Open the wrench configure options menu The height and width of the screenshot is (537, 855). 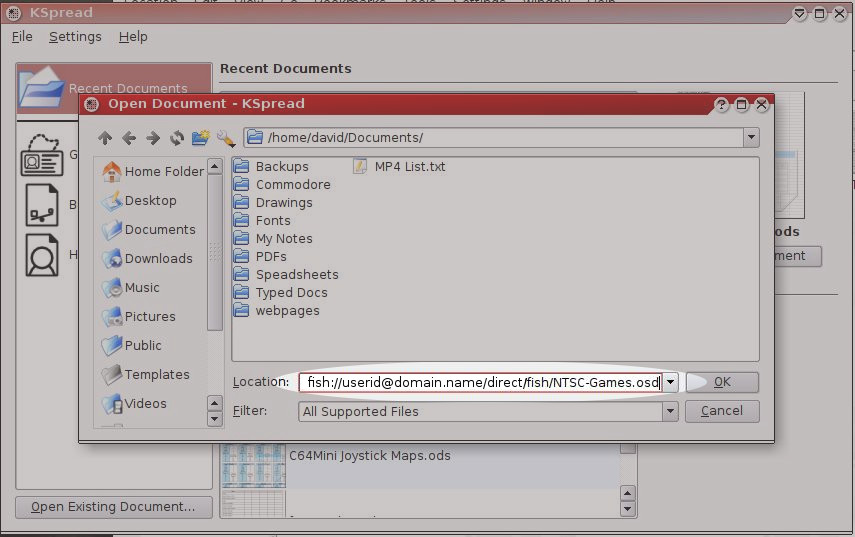click(226, 138)
